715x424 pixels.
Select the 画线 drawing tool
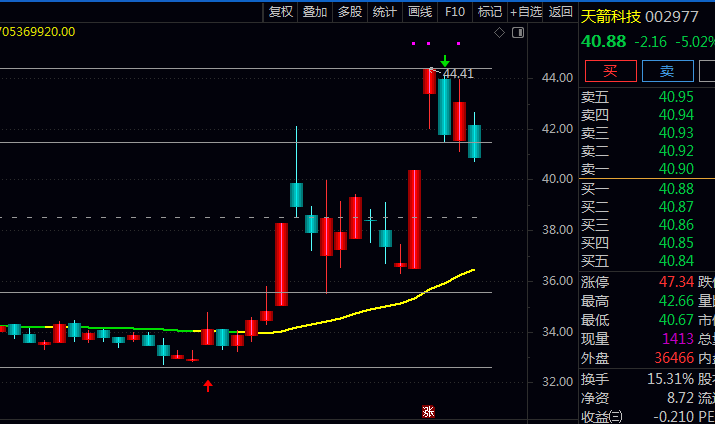pyautogui.click(x=420, y=11)
